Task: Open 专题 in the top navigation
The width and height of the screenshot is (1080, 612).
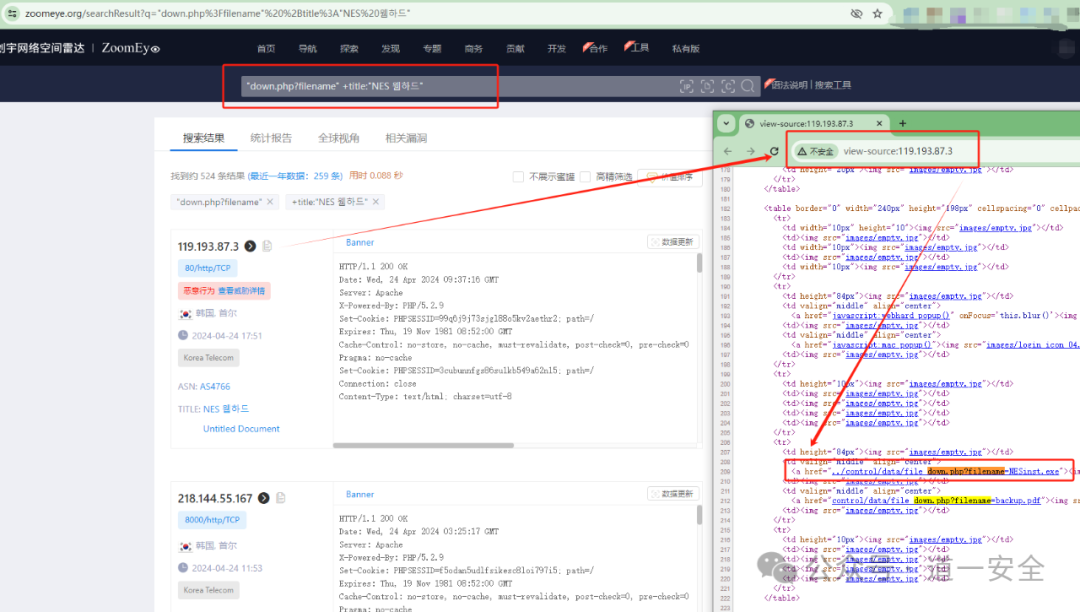Action: pyautogui.click(x=432, y=48)
